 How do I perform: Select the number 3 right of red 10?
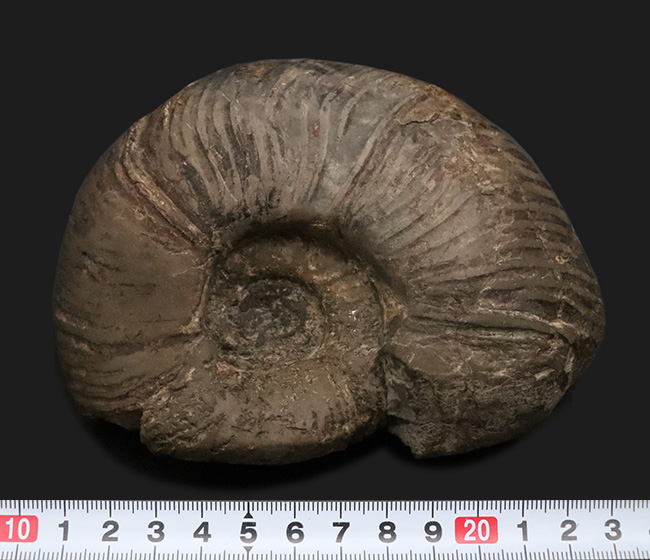click(x=156, y=530)
